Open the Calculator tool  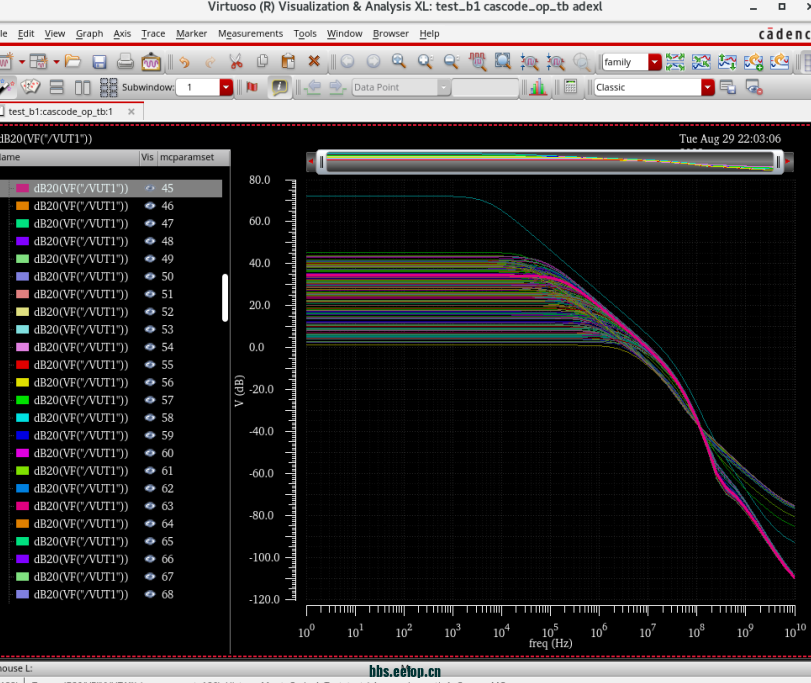pyautogui.click(x=570, y=87)
